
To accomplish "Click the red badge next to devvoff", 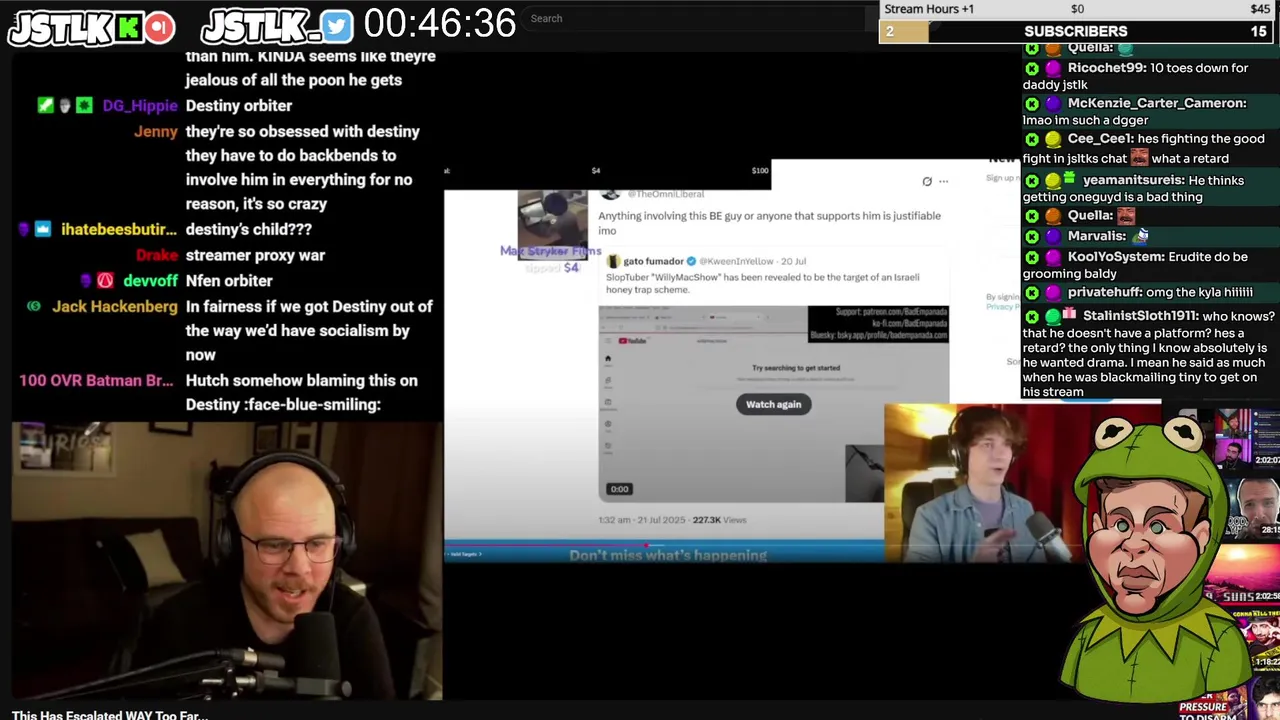I will click(105, 281).
